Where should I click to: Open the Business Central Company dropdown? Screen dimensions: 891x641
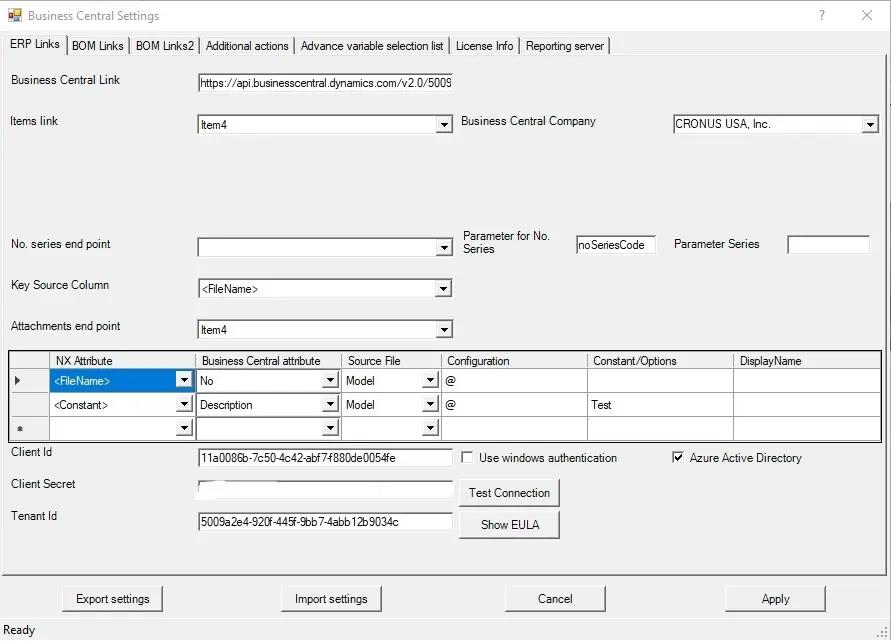click(867, 125)
